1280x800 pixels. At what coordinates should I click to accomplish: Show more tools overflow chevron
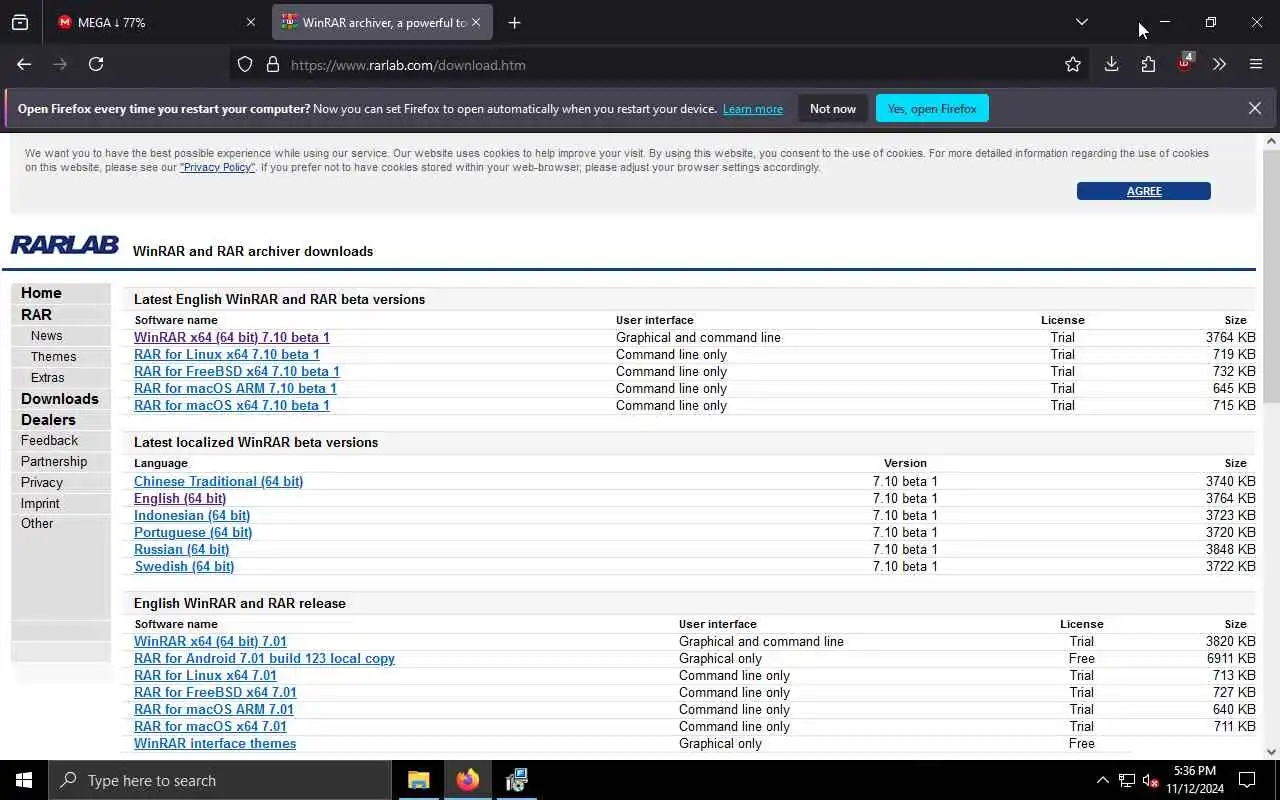click(x=1219, y=65)
